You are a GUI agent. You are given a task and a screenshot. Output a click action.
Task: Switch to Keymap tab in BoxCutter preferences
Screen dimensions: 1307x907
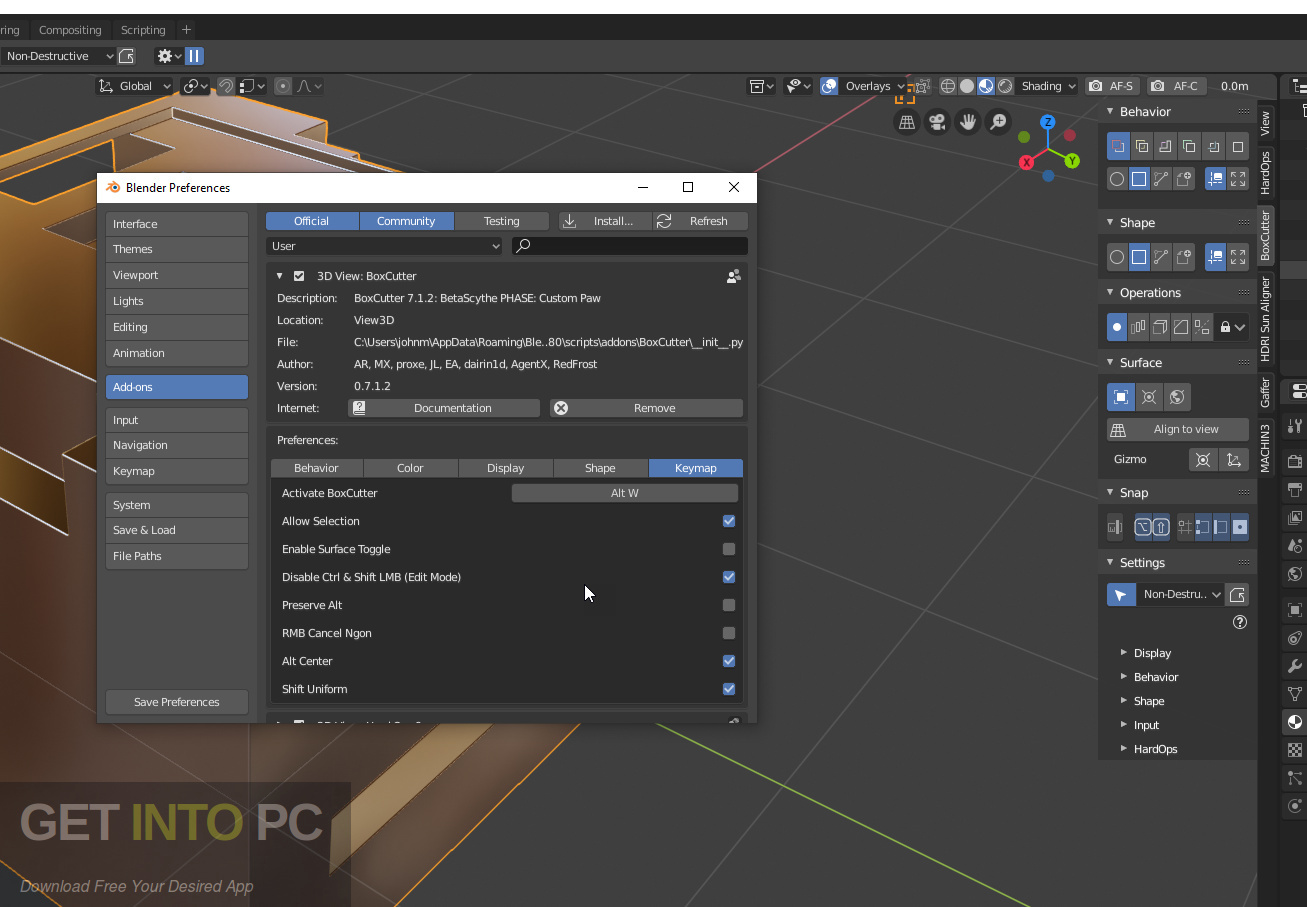[x=696, y=468]
